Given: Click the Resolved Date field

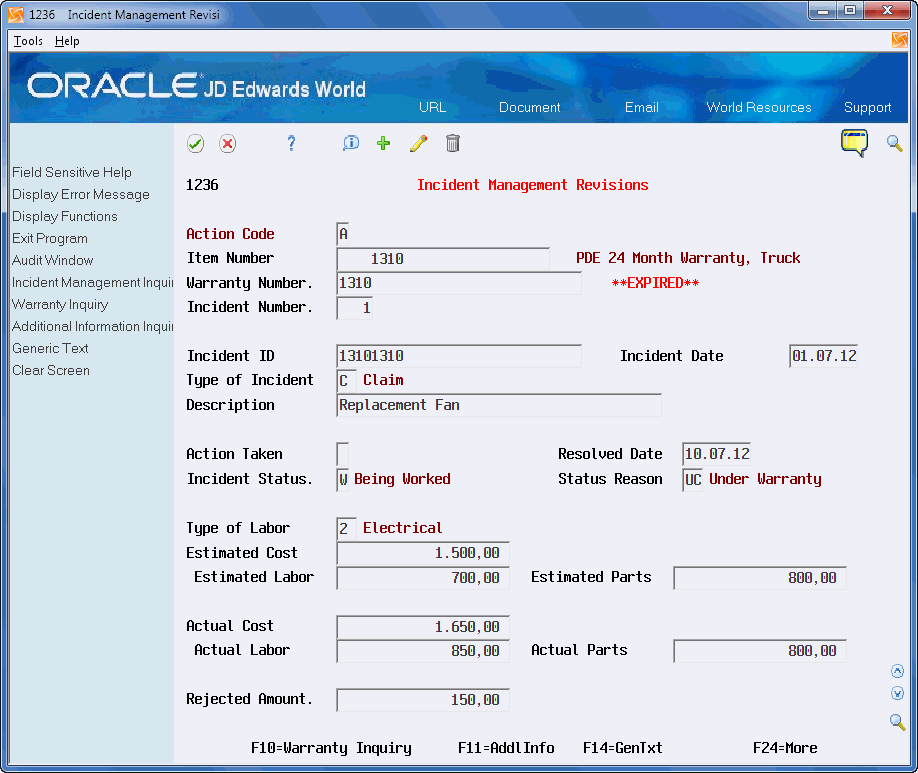Looking at the screenshot, I should [717, 454].
